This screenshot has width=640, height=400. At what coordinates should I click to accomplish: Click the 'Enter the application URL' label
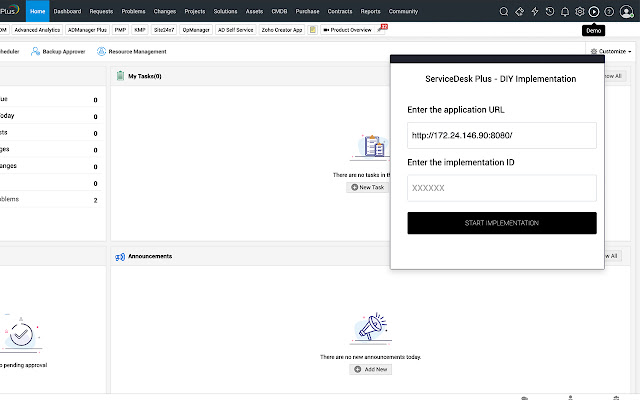(456, 110)
